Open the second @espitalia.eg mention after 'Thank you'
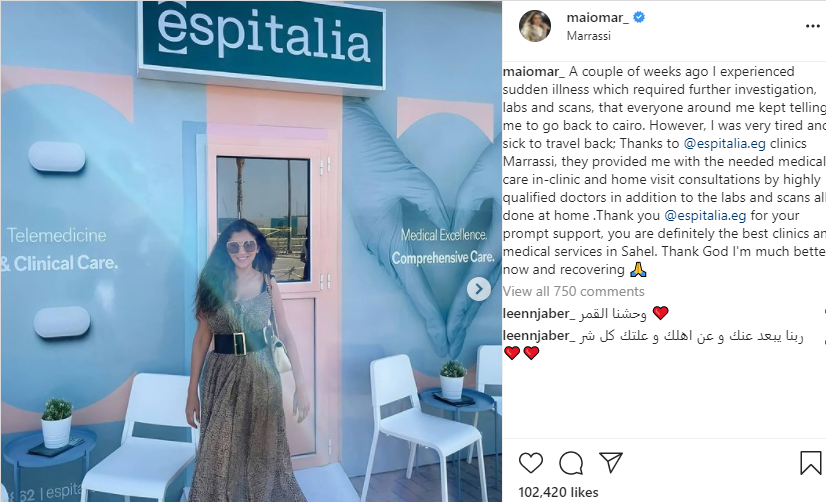Image resolution: width=826 pixels, height=502 pixels. tap(705, 215)
